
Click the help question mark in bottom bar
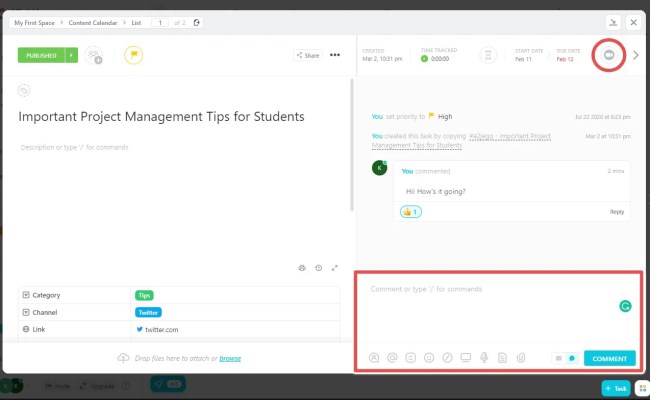tap(126, 386)
